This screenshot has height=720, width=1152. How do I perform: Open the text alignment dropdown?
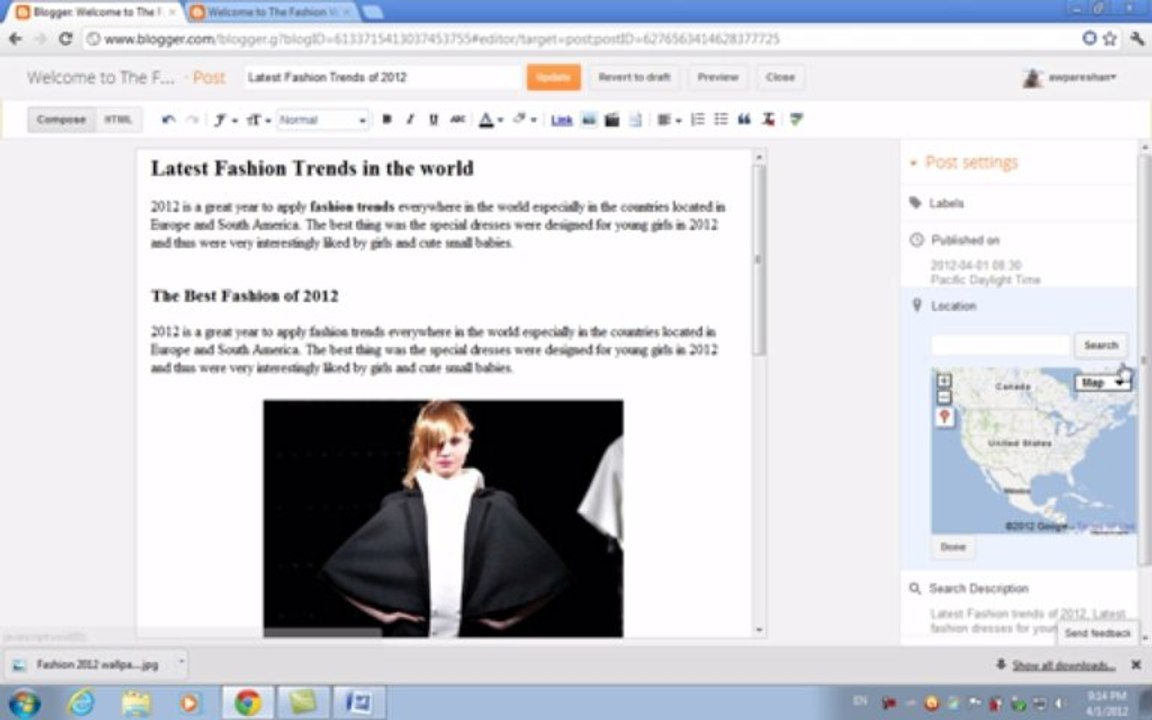(x=669, y=120)
